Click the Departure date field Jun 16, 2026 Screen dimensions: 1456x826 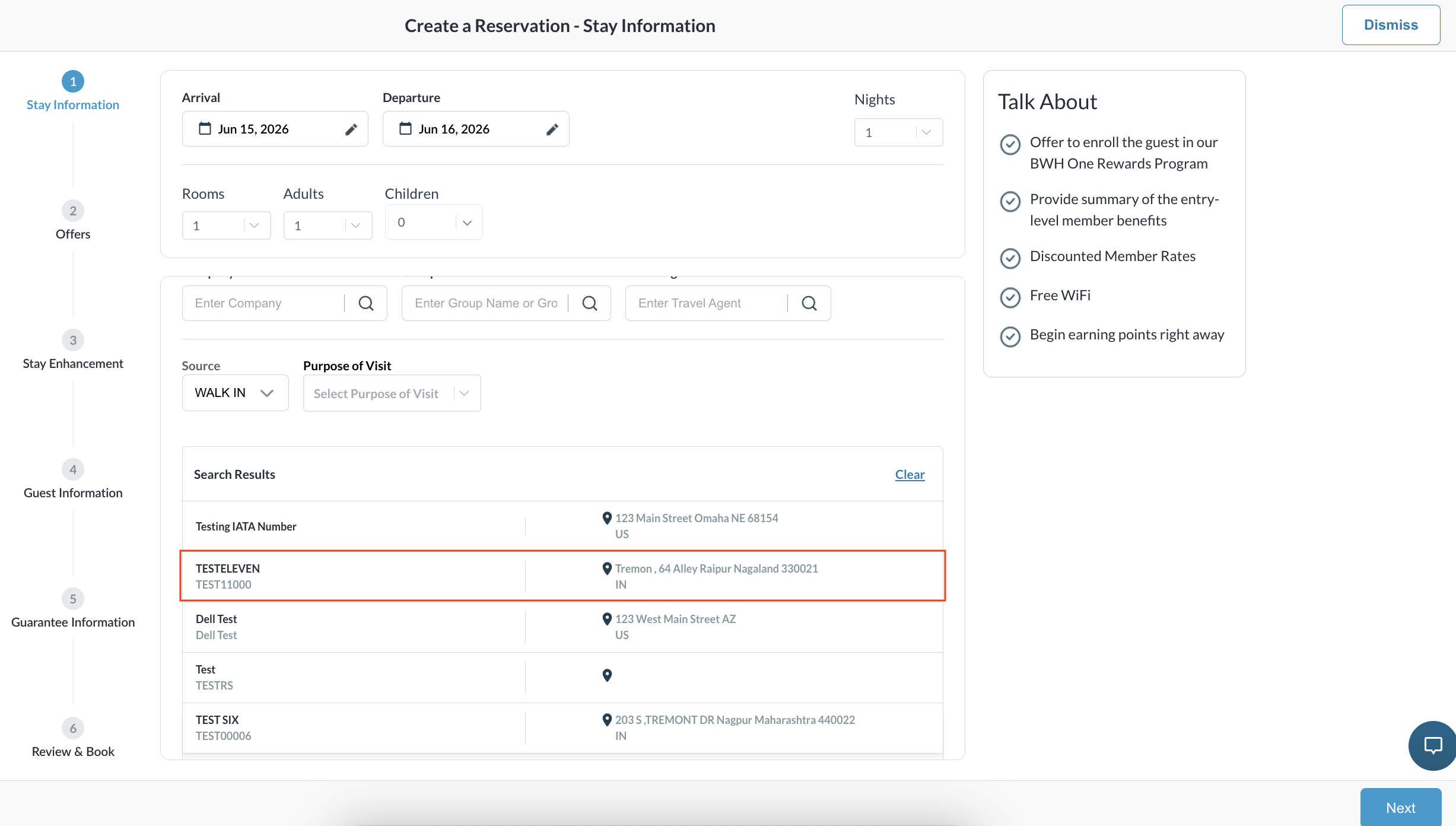pos(475,129)
